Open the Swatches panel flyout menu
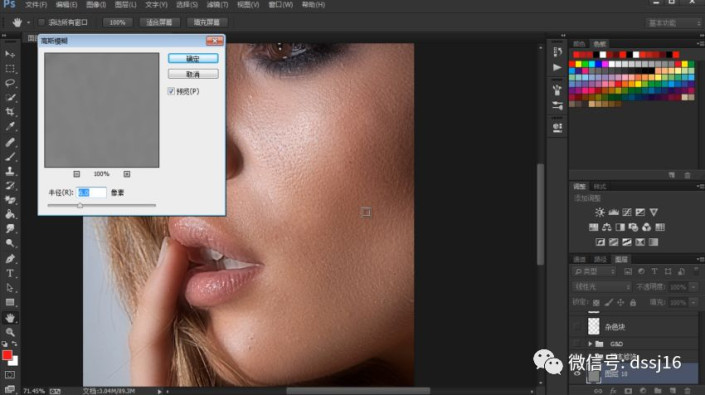This screenshot has height=395, width=705. click(700, 44)
